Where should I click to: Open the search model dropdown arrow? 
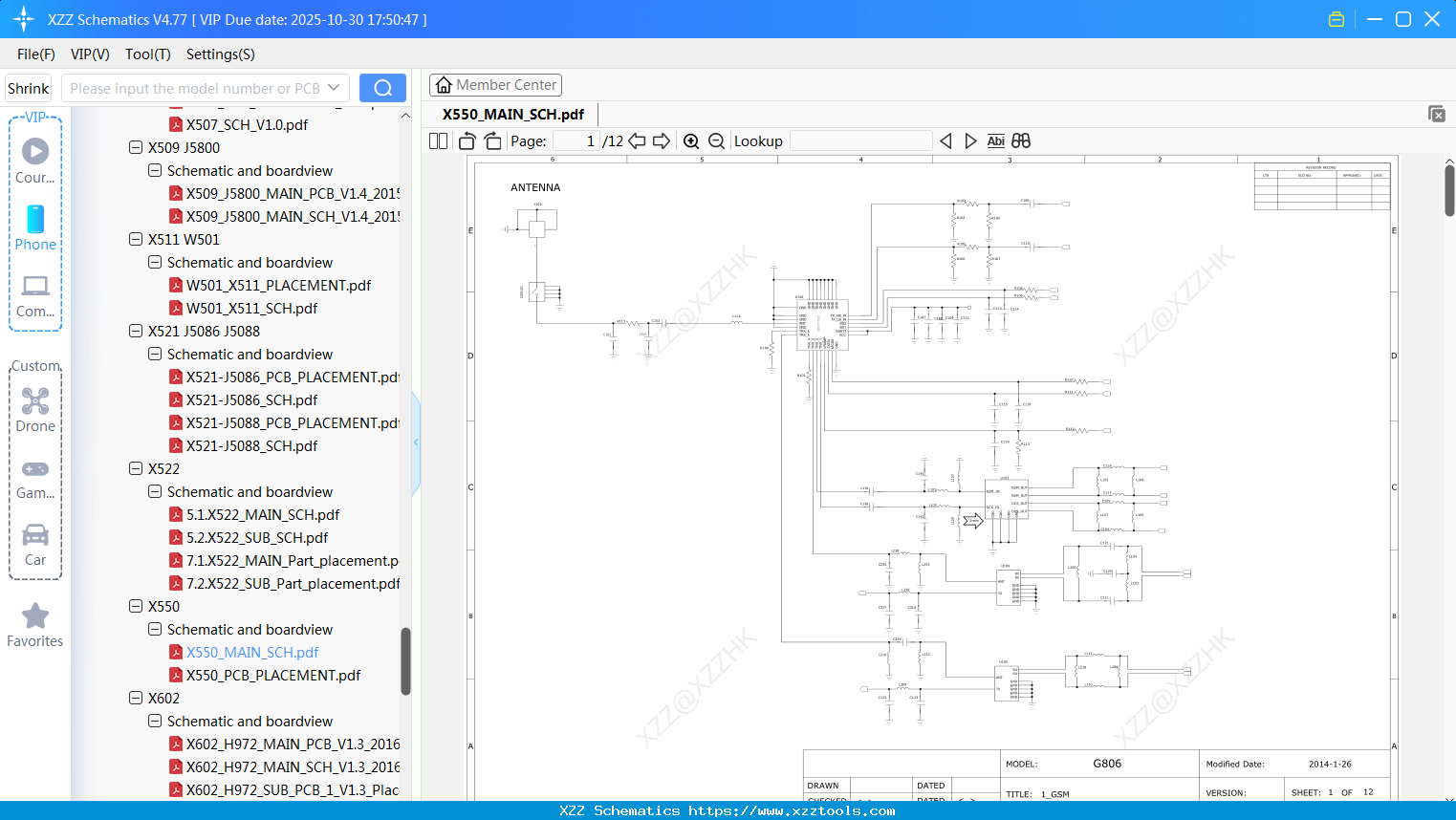(333, 87)
